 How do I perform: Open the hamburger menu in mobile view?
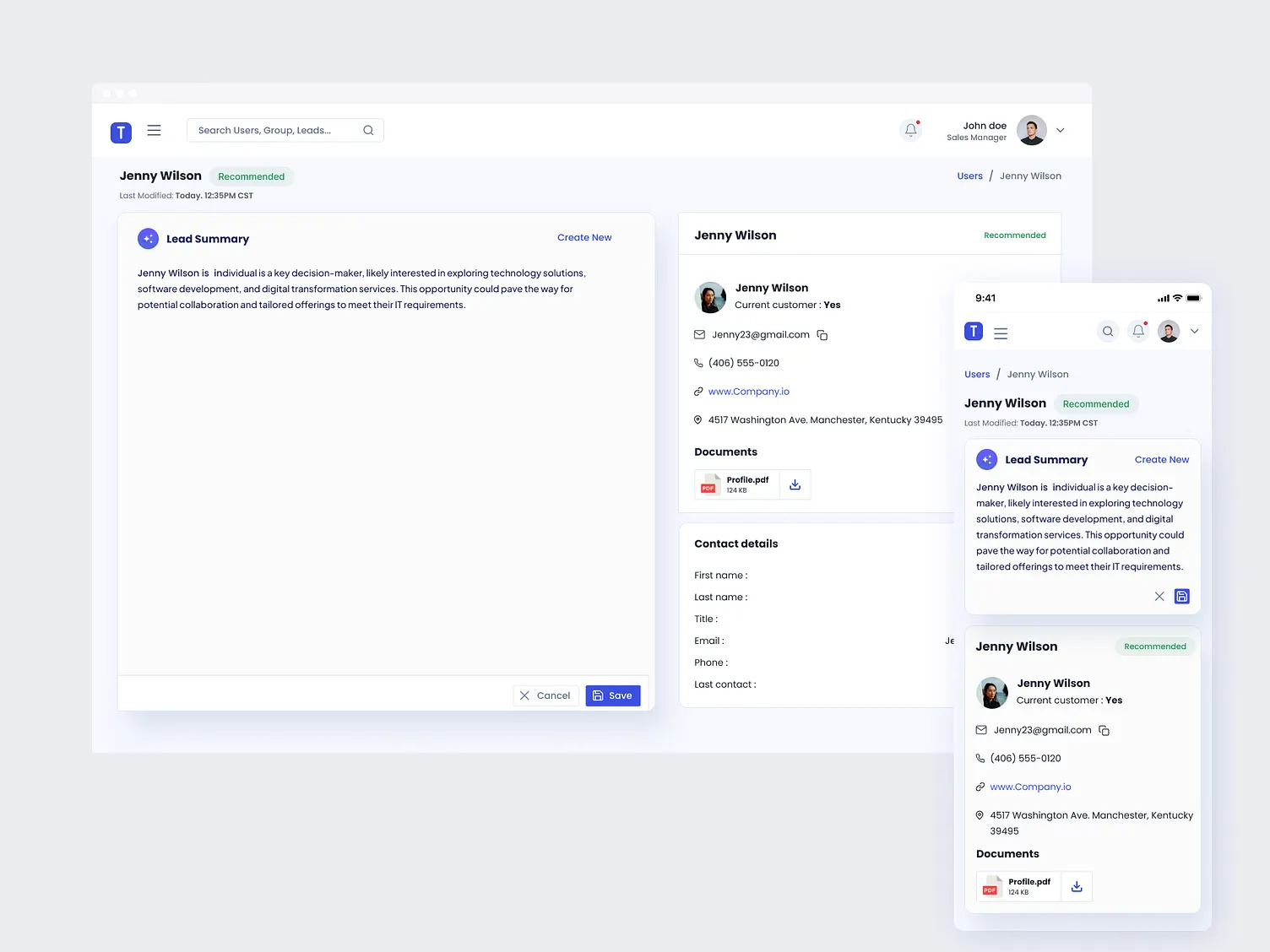pyautogui.click(x=1001, y=333)
